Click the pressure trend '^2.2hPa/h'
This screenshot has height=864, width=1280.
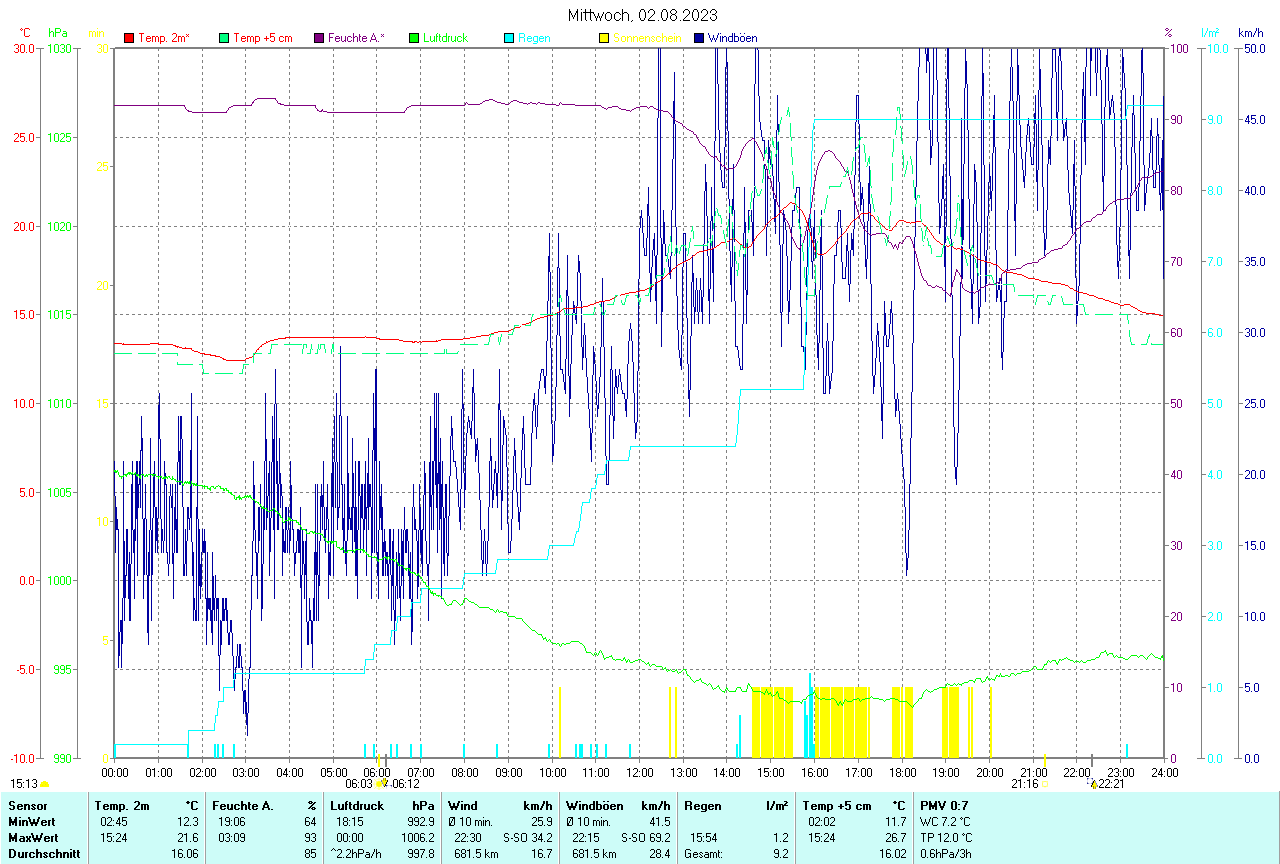click(x=358, y=854)
